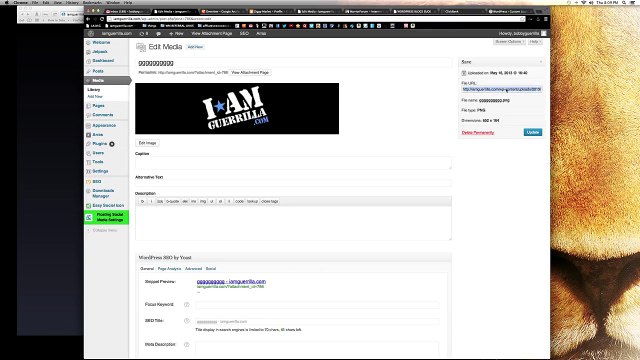Open the Welcome sidebar item

101,42
